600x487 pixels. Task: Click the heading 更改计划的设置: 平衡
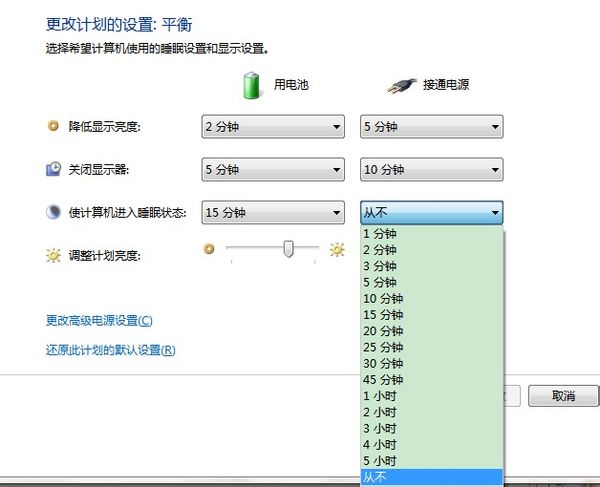(x=119, y=24)
